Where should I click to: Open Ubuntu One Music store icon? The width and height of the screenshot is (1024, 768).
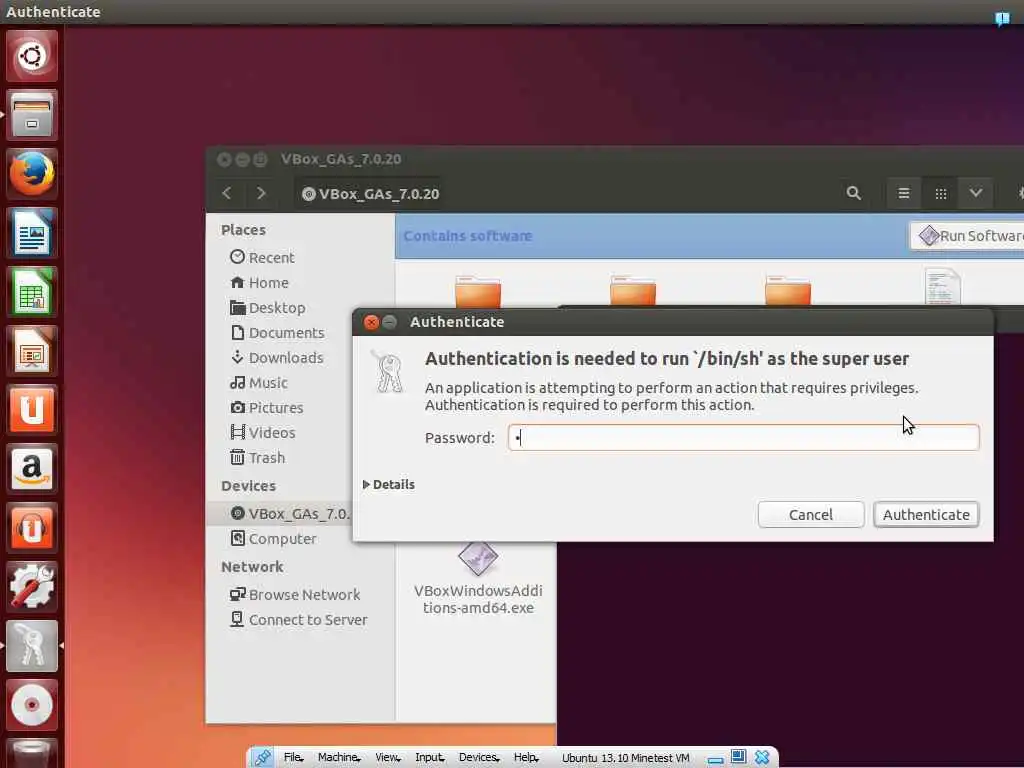click(x=31, y=528)
